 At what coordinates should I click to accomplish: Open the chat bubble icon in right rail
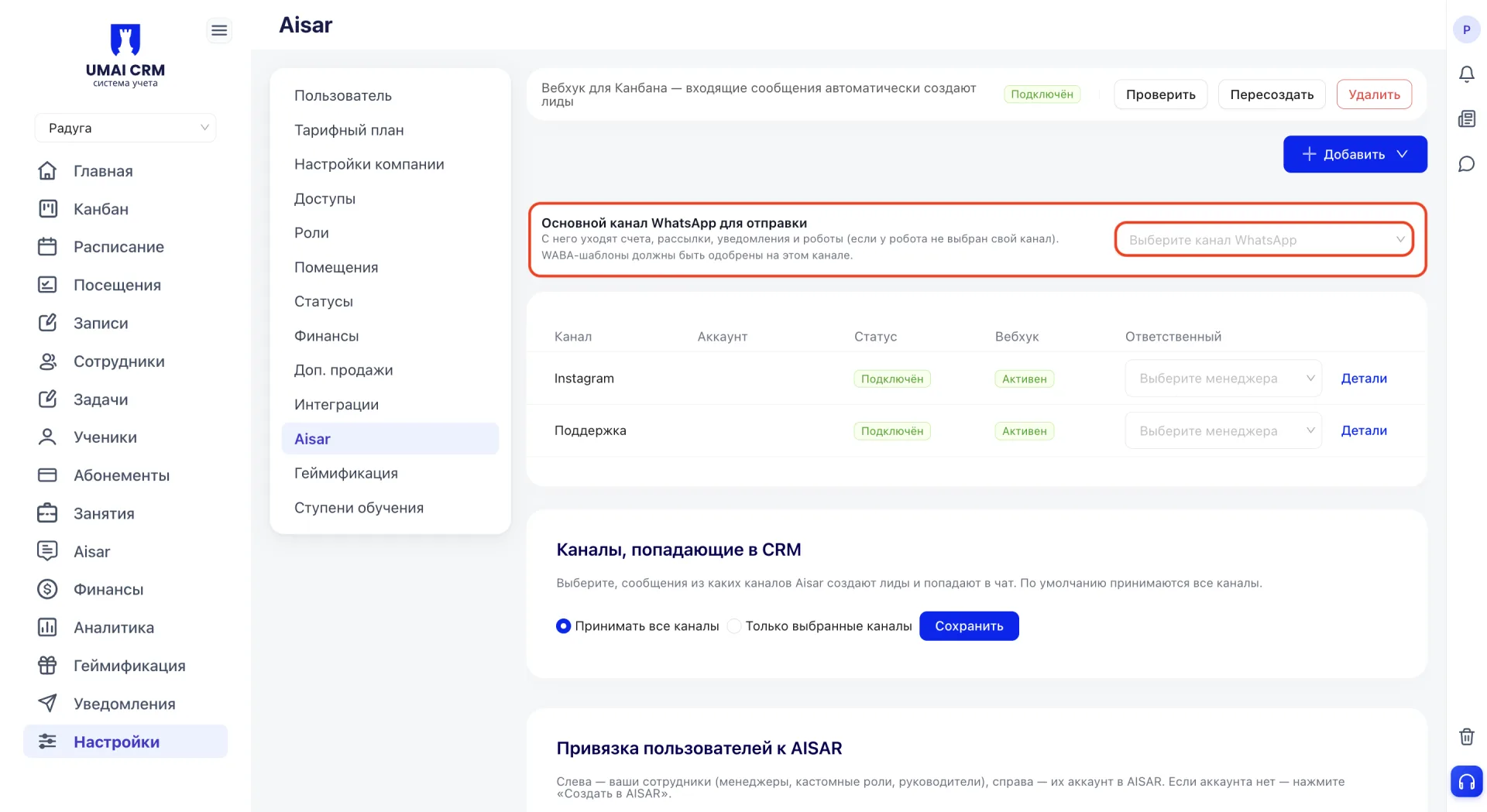click(1466, 163)
